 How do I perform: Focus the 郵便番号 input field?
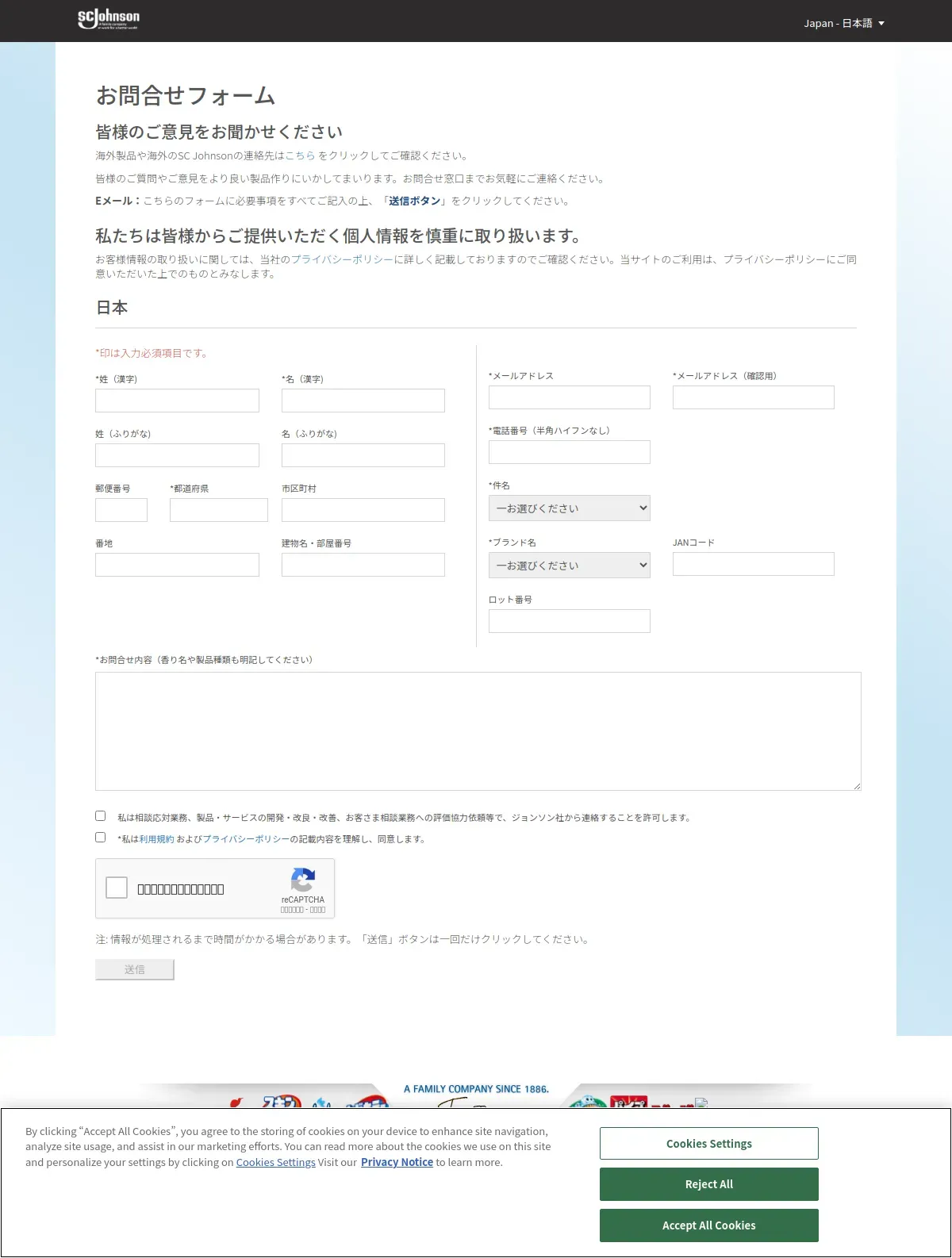121,510
